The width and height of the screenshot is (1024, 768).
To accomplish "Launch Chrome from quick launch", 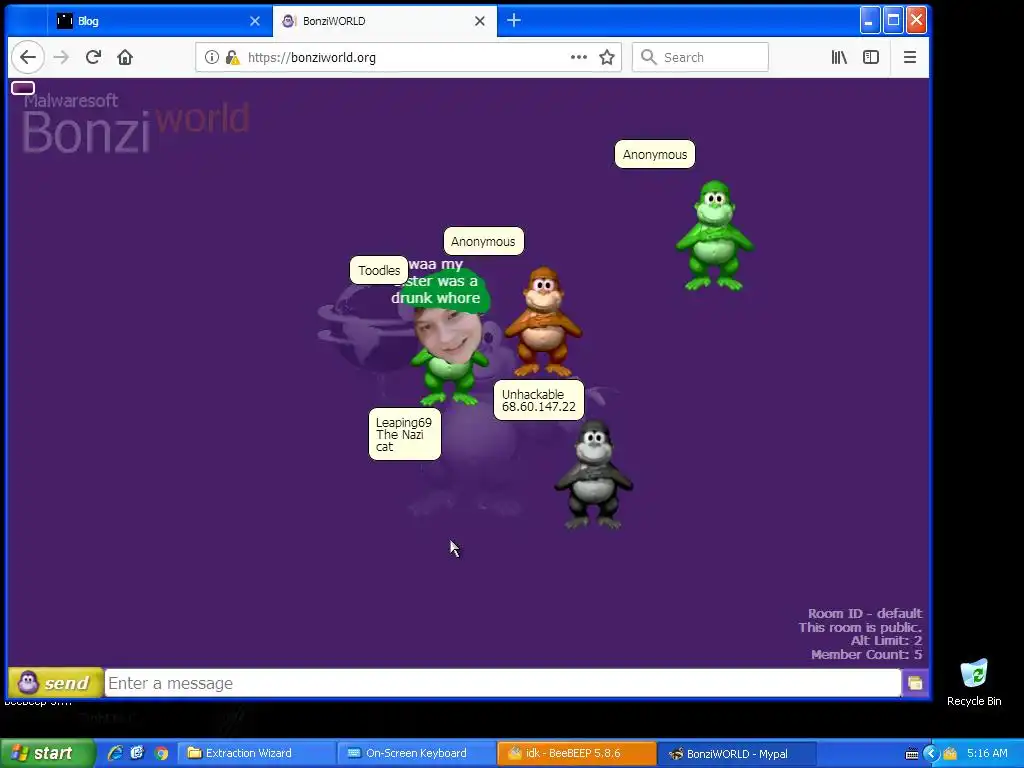I will 161,753.
